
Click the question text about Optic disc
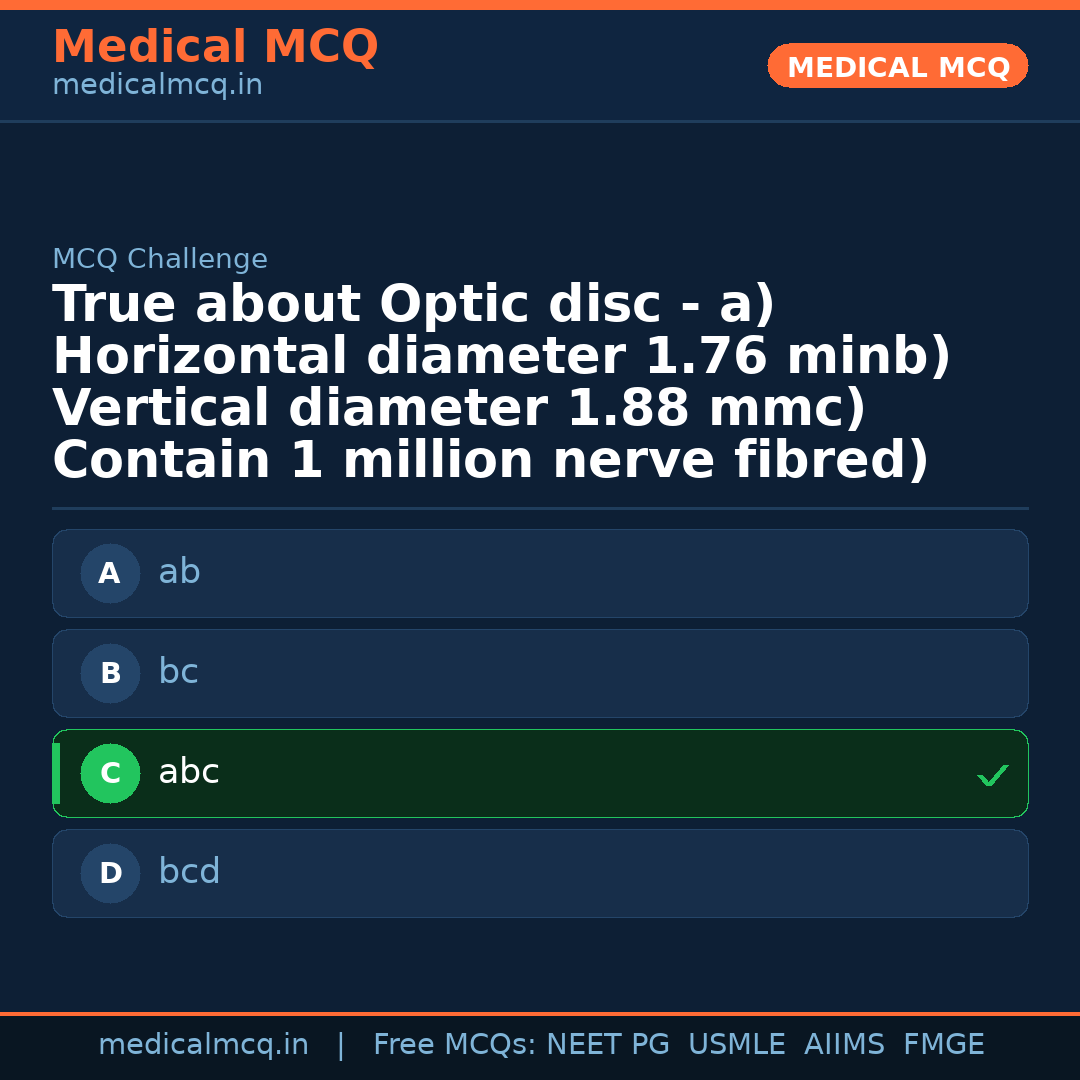click(x=500, y=380)
